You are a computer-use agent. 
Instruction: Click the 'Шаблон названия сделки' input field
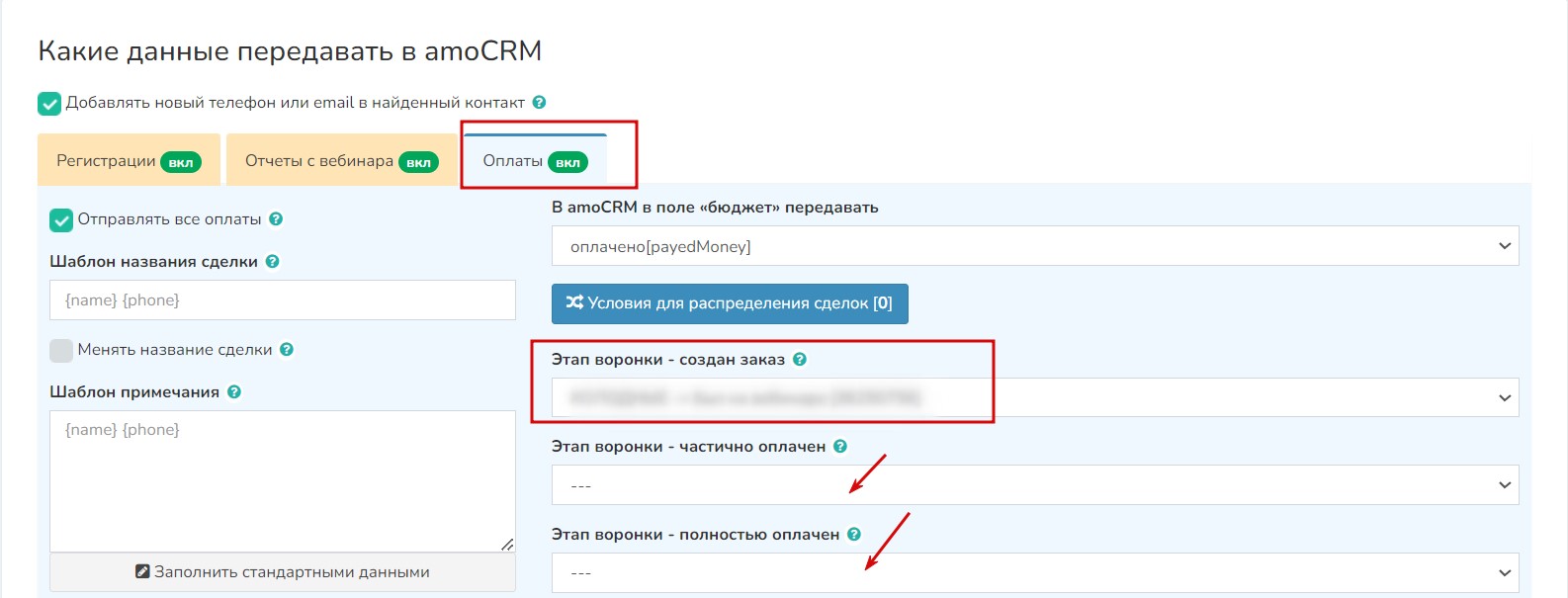pyautogui.click(x=282, y=299)
